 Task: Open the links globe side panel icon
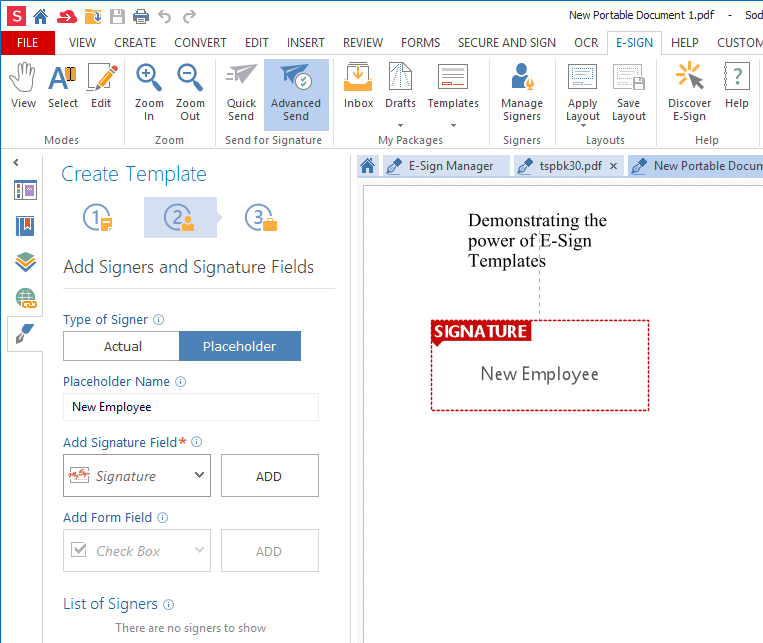25,298
